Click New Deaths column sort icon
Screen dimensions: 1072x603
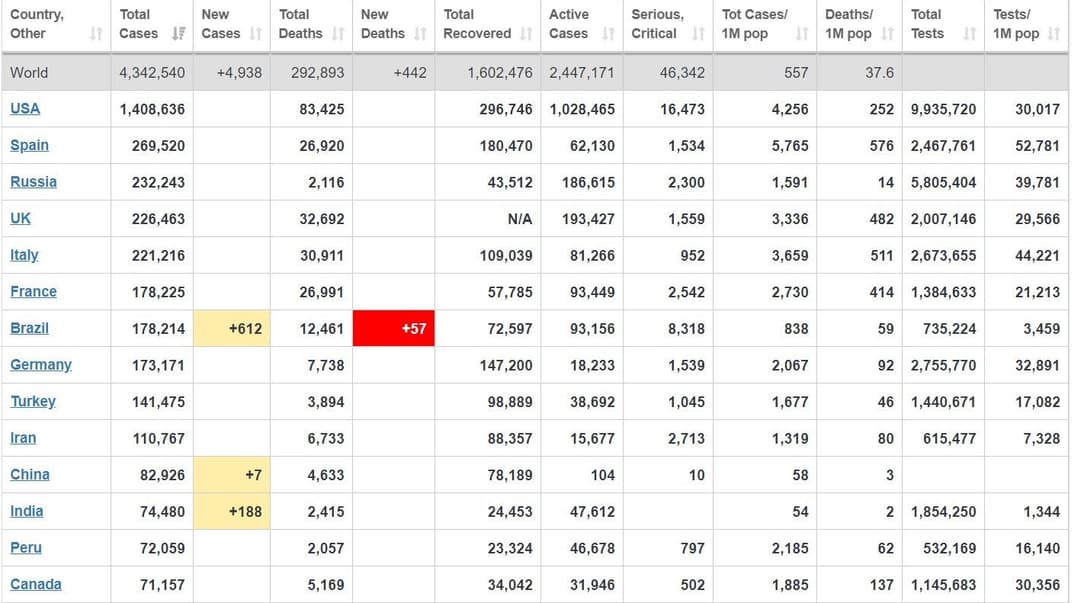pos(420,34)
